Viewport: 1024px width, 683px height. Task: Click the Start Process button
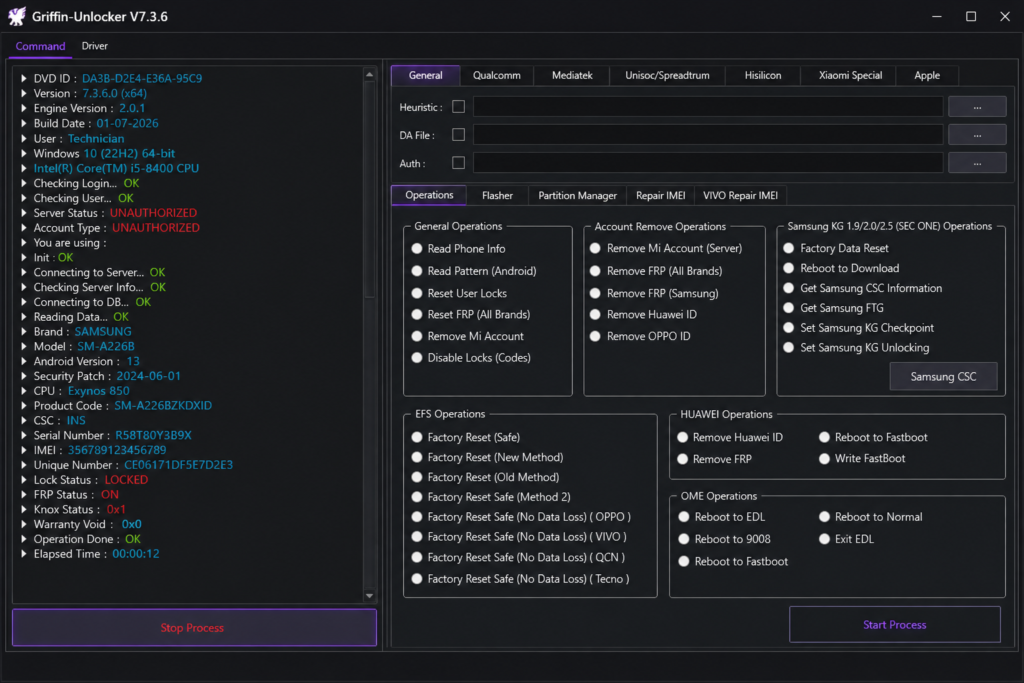[894, 625]
